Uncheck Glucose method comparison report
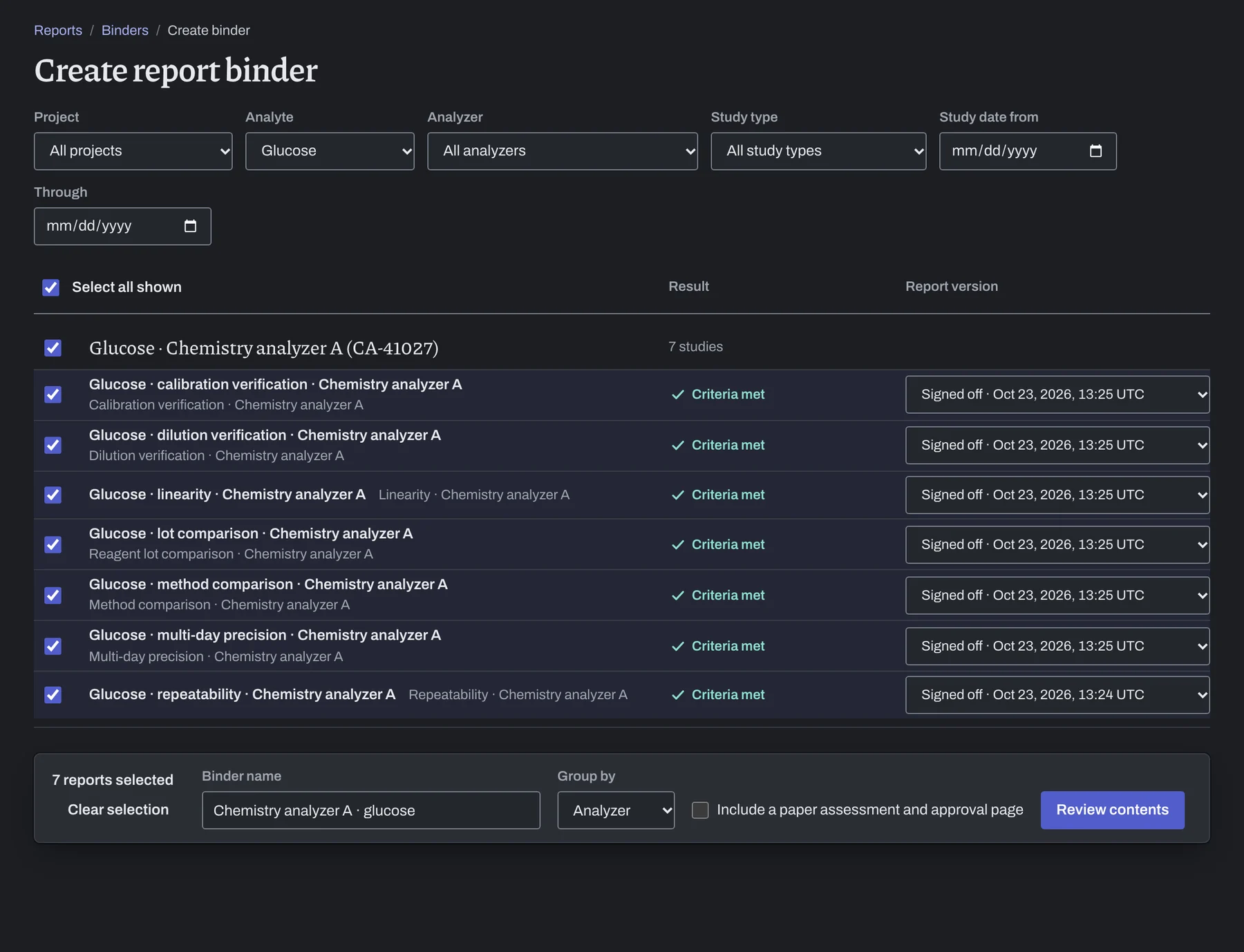Image resolution: width=1244 pixels, height=952 pixels. click(53, 596)
